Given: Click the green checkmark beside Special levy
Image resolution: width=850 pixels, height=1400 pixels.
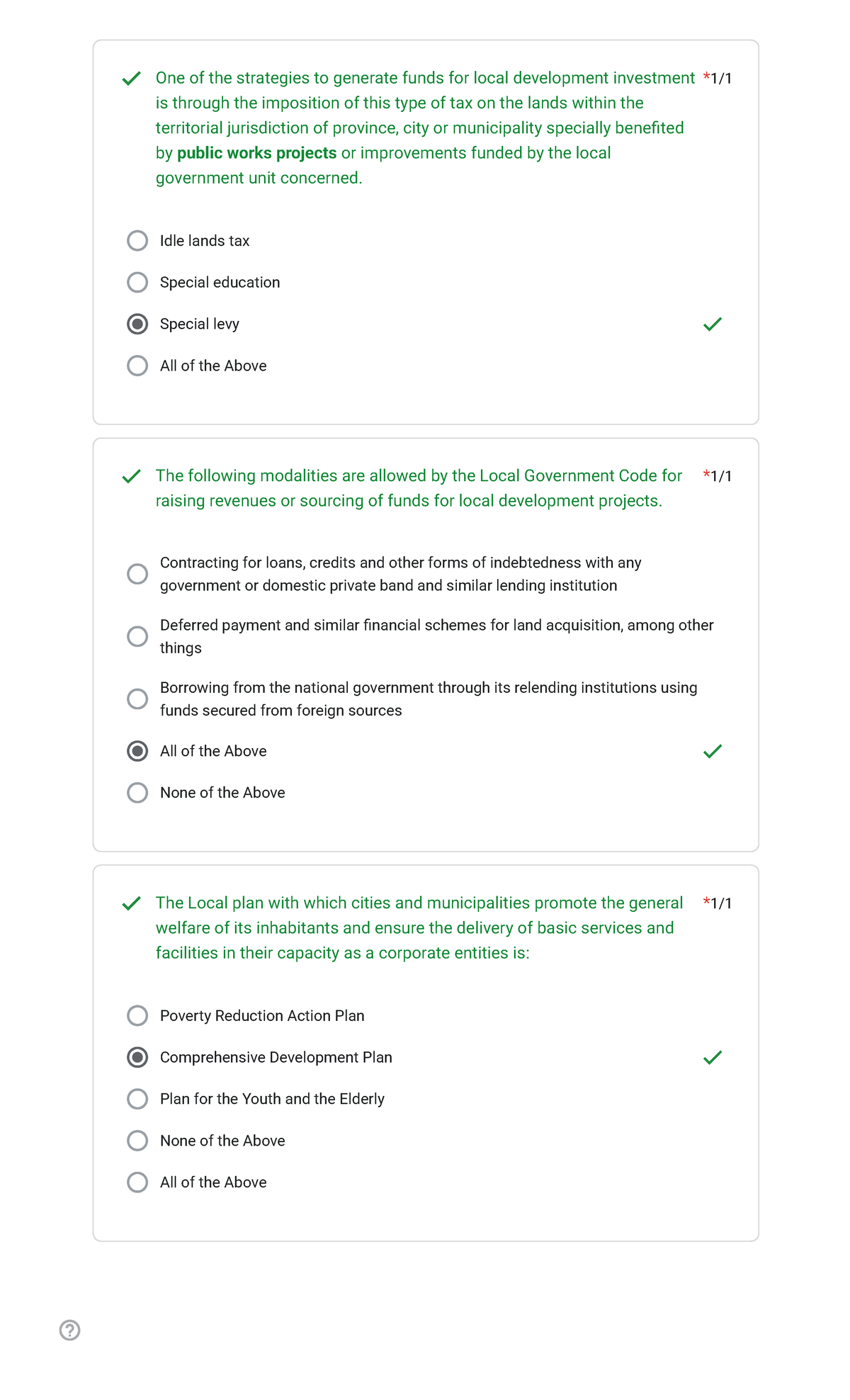Looking at the screenshot, I should coord(712,324).
